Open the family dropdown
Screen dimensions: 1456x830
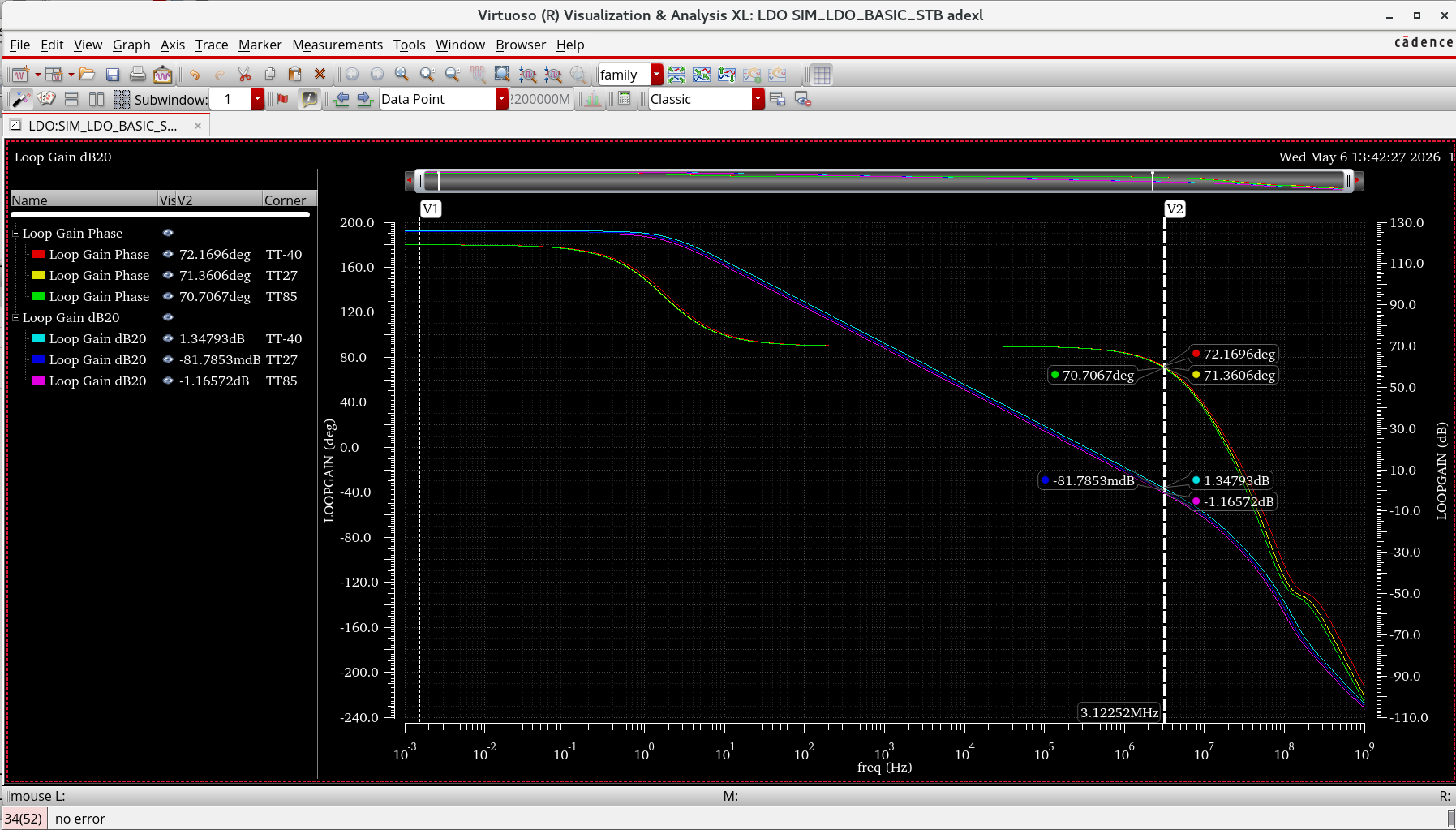click(657, 75)
